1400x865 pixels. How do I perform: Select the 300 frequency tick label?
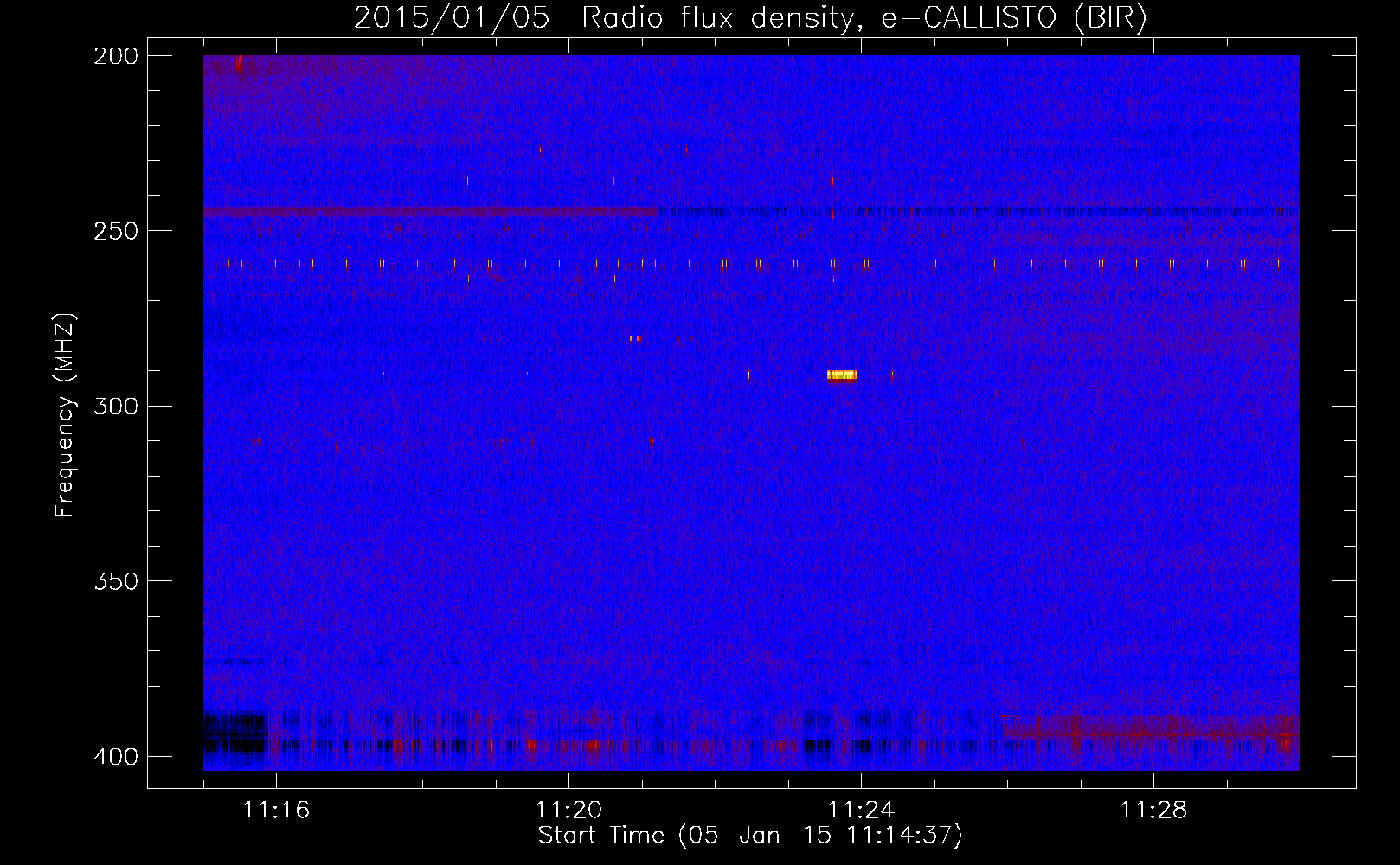(115, 406)
